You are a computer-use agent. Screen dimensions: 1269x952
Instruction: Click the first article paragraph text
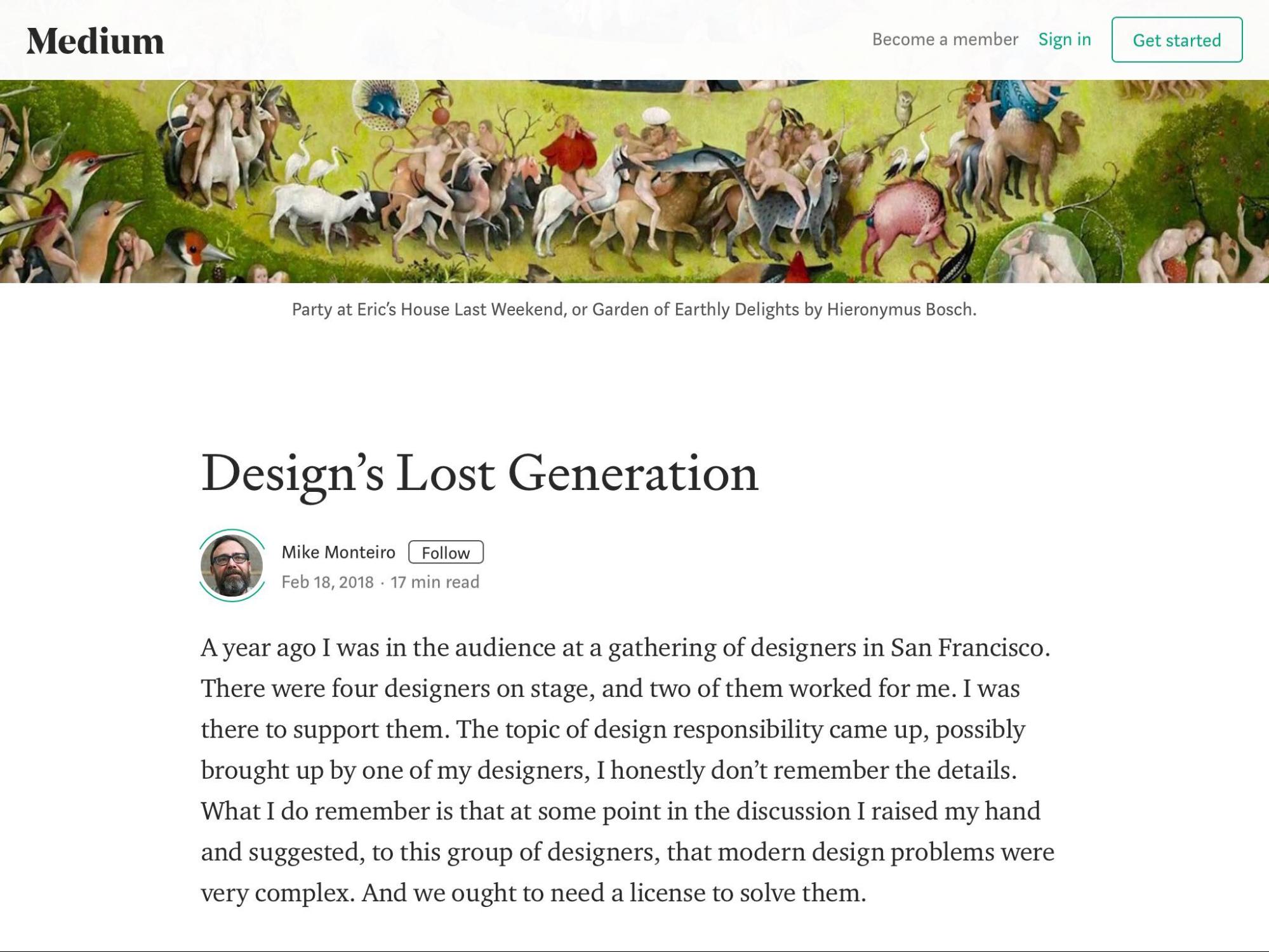pos(628,770)
